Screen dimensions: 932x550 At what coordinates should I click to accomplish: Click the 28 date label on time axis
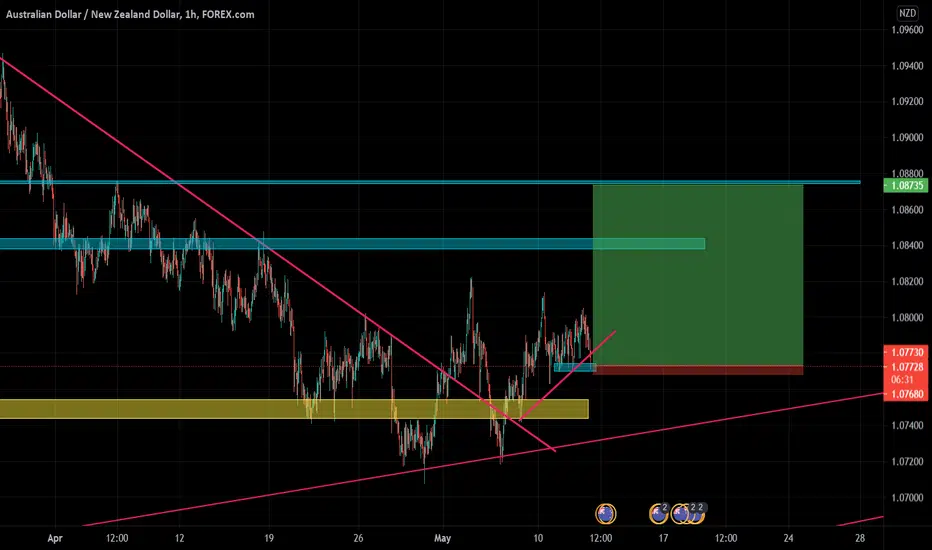click(859, 538)
